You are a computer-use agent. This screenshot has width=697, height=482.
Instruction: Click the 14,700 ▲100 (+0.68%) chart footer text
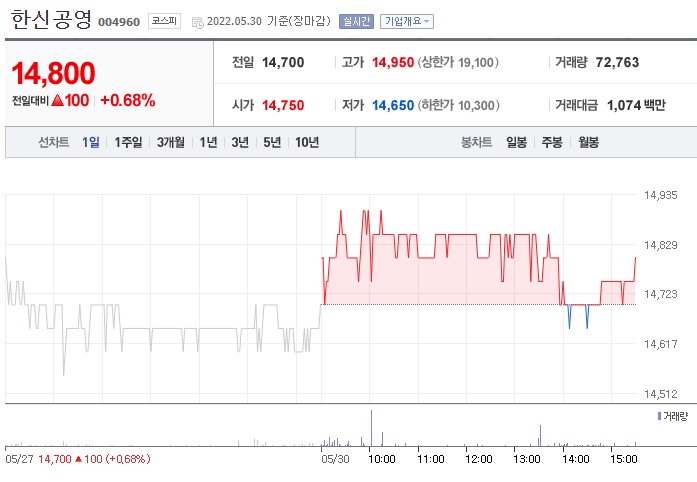(94, 459)
